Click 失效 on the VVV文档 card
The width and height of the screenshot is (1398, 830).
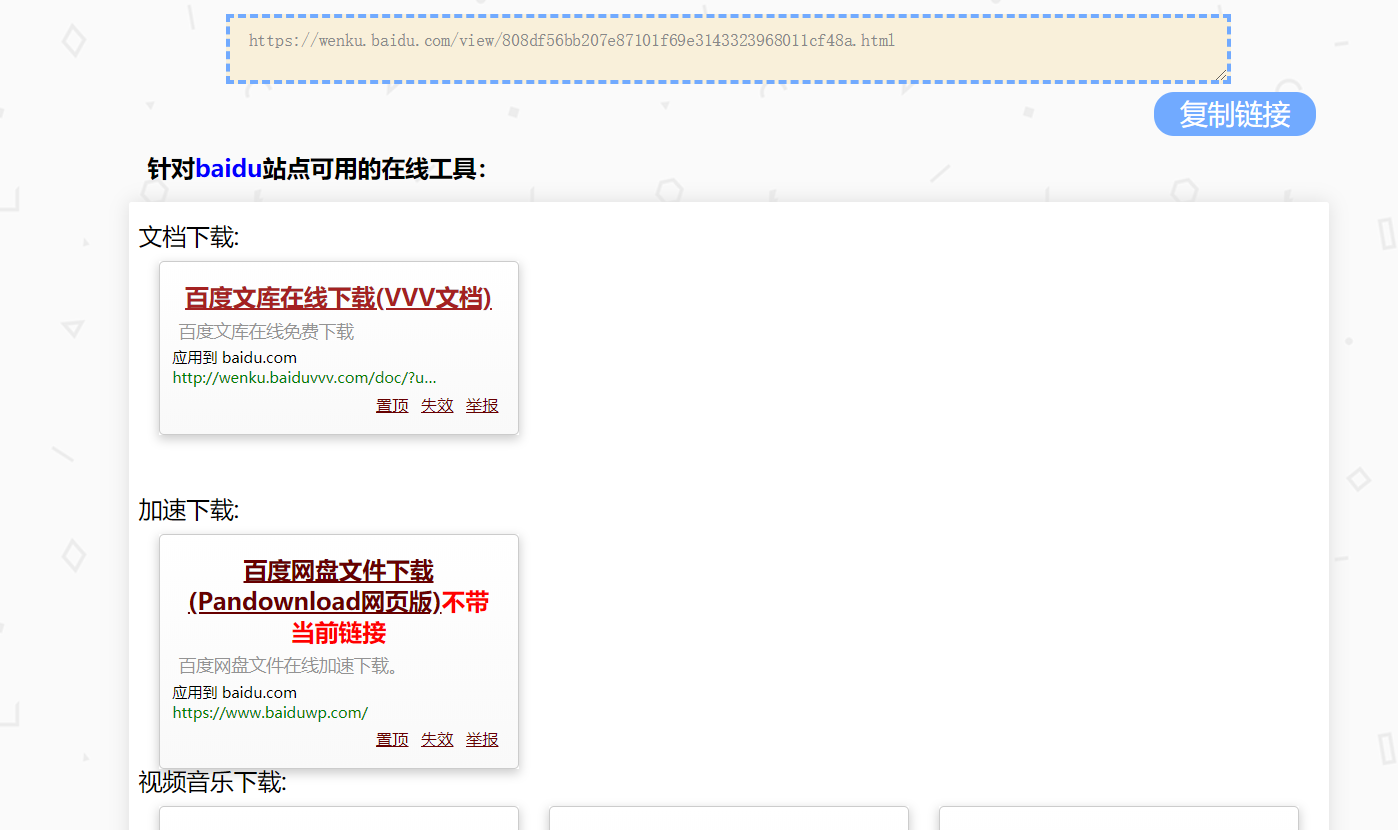pos(437,405)
